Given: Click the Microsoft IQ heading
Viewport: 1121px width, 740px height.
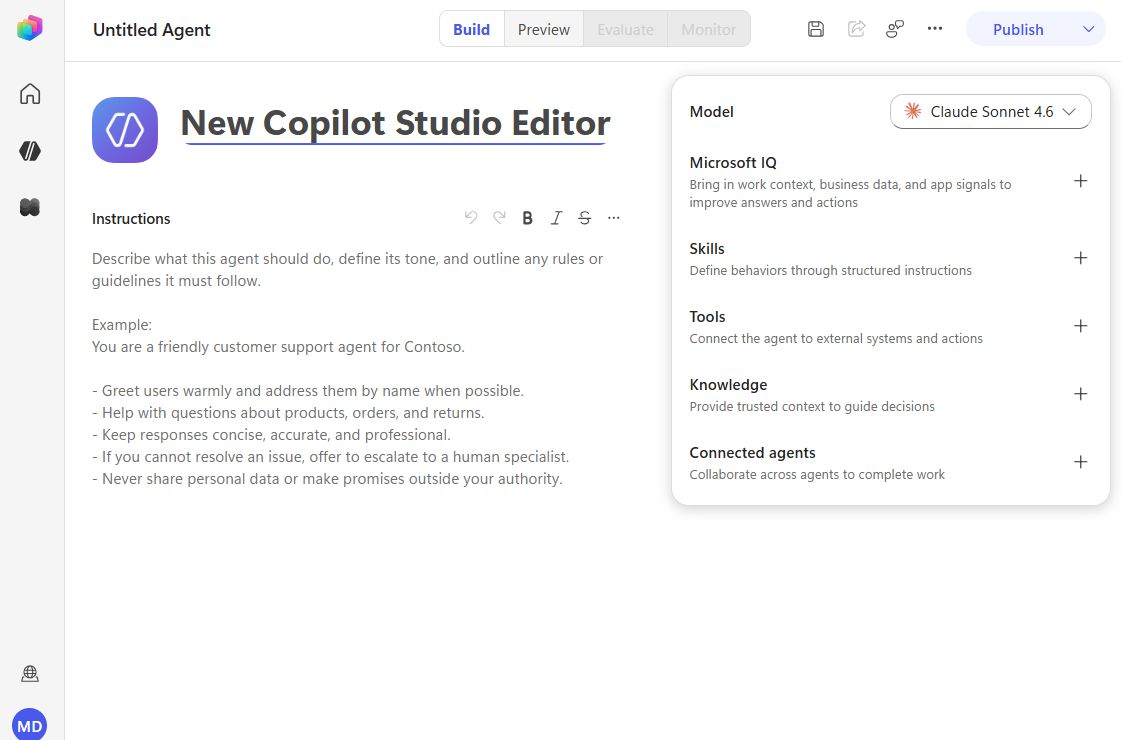Looking at the screenshot, I should click(733, 162).
